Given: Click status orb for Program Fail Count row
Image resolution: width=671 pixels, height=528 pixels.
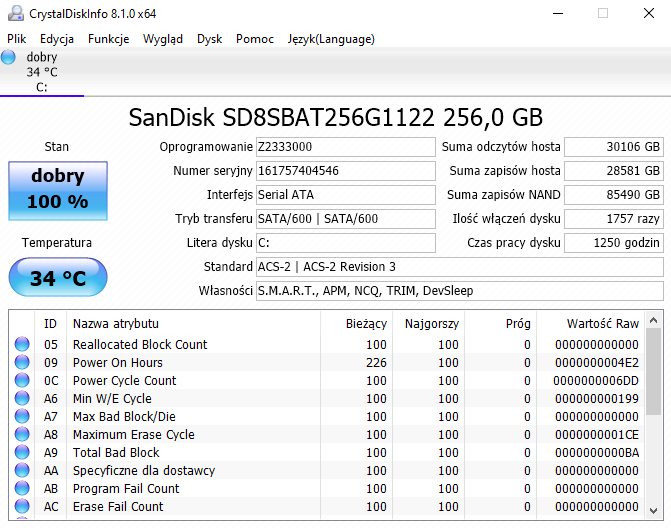Looking at the screenshot, I should [22, 488].
